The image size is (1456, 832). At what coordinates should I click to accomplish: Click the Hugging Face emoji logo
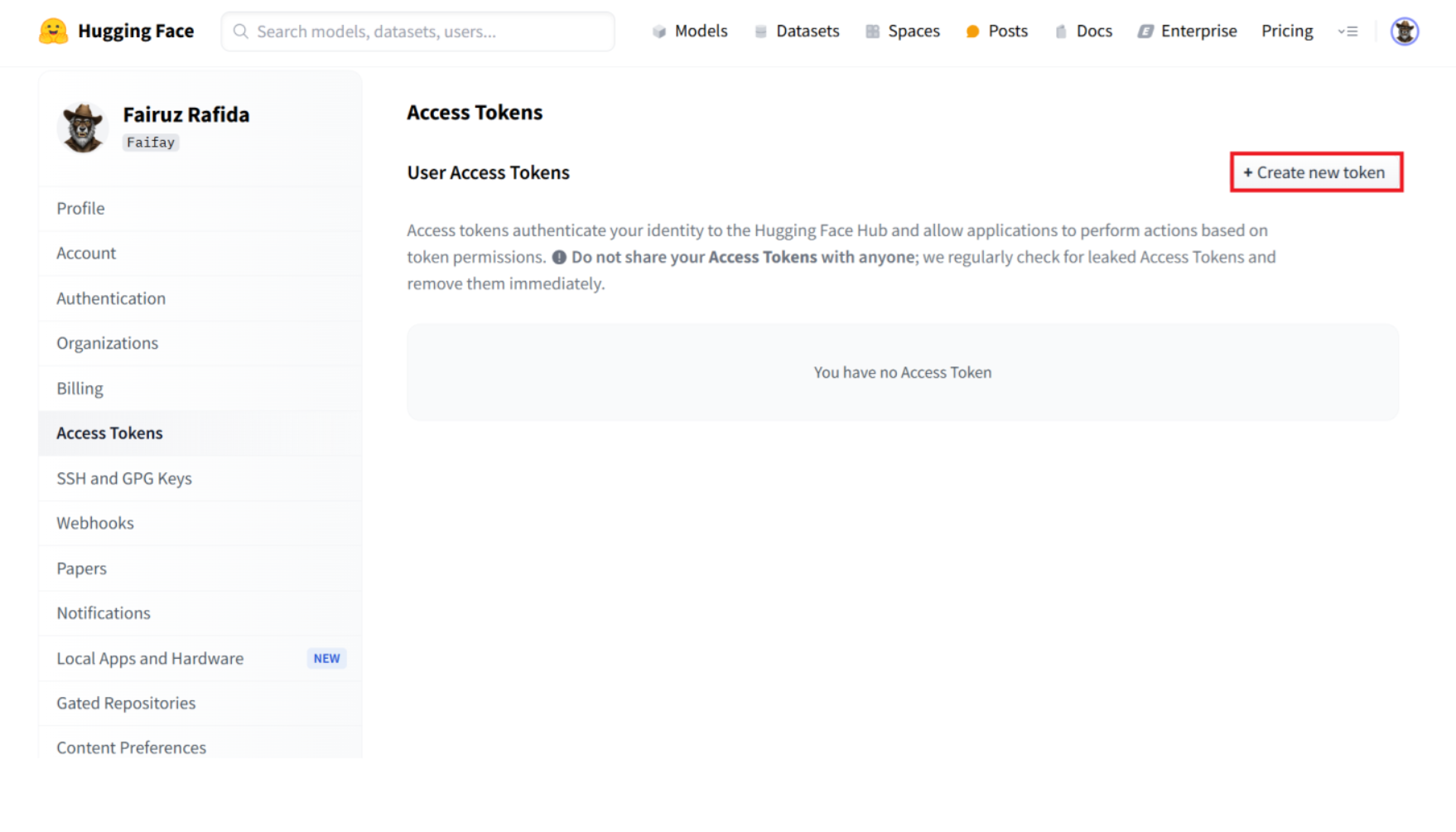point(53,31)
